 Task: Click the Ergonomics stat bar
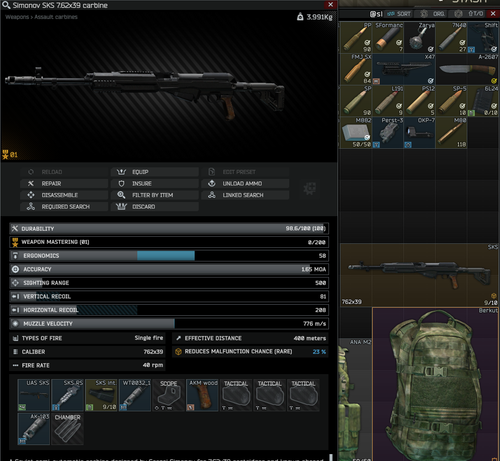tap(169, 256)
